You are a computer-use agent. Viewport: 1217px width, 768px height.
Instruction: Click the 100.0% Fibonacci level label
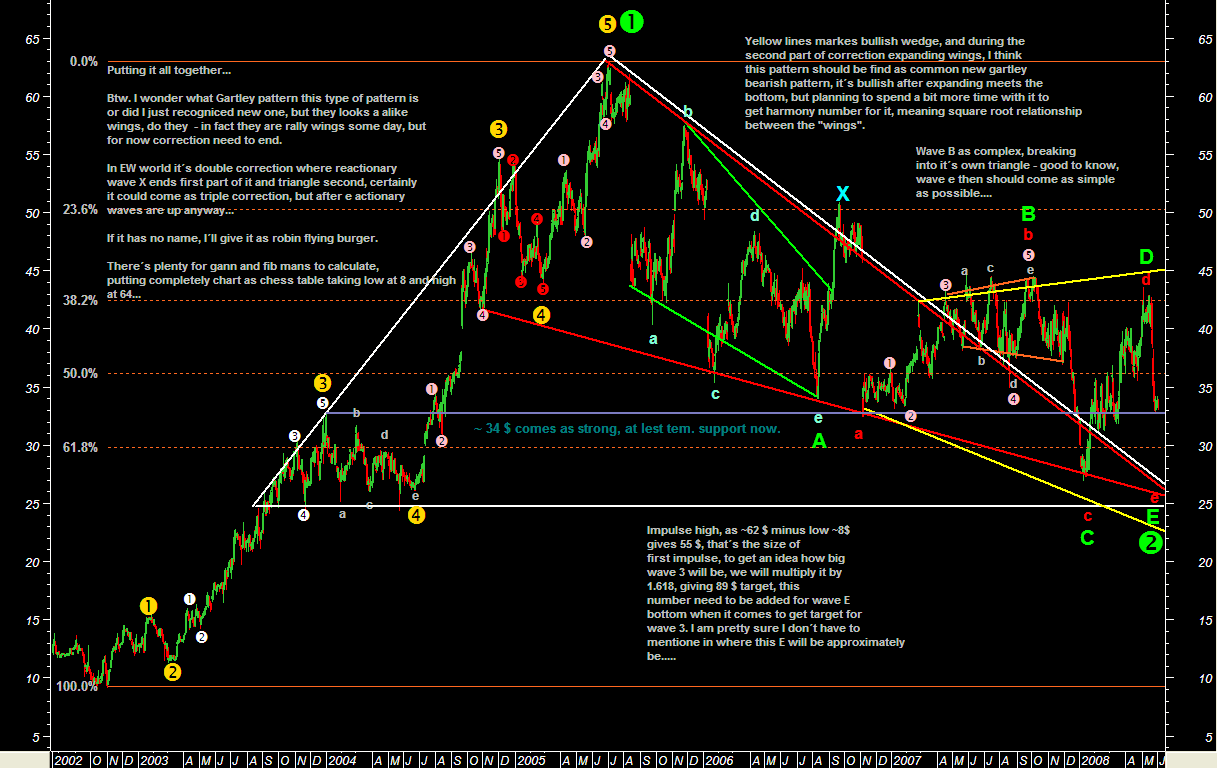(76, 686)
